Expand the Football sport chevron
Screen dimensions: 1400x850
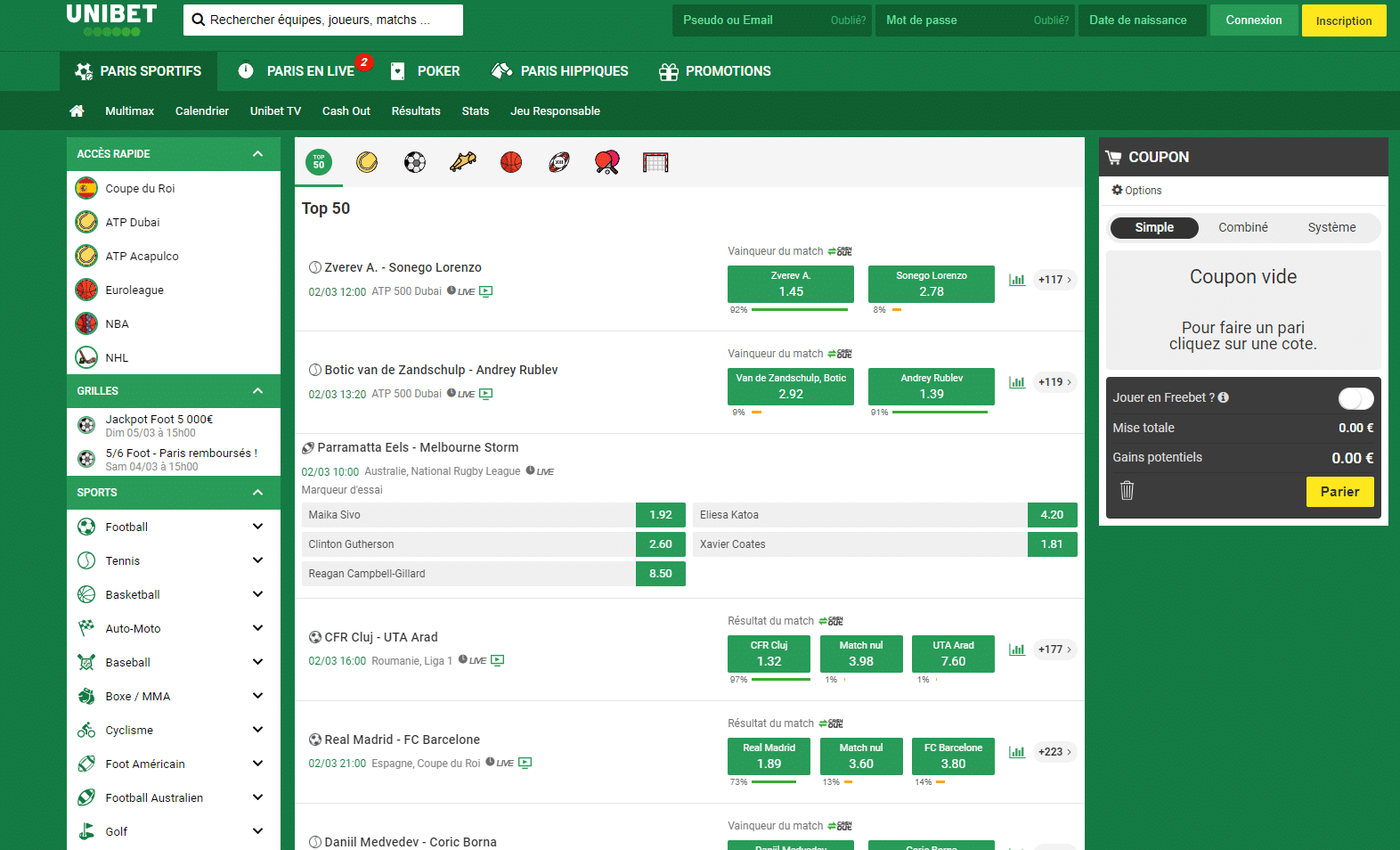(x=258, y=527)
